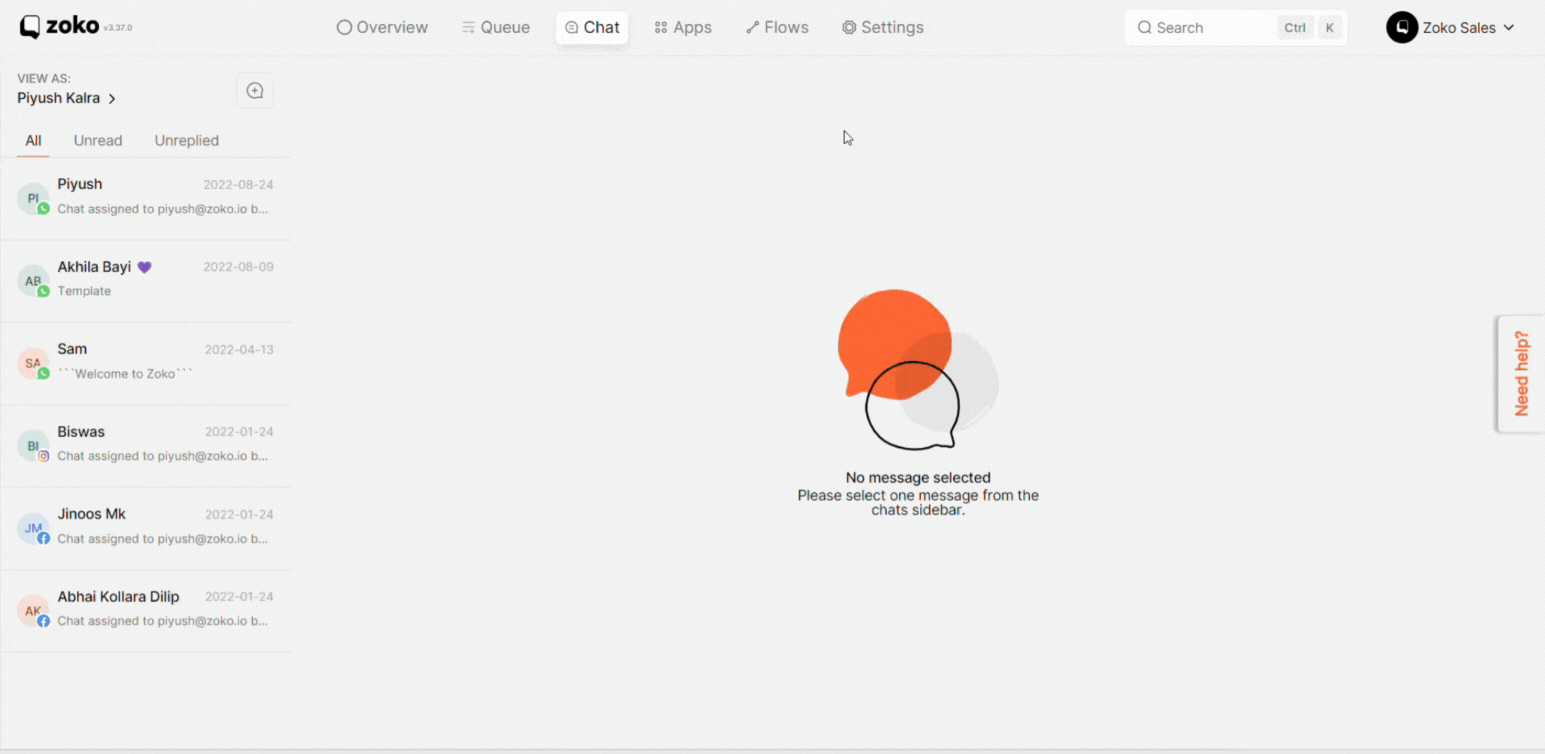Open the Biswas chat name
Viewport: 1545px width, 754px height.
coord(81,432)
